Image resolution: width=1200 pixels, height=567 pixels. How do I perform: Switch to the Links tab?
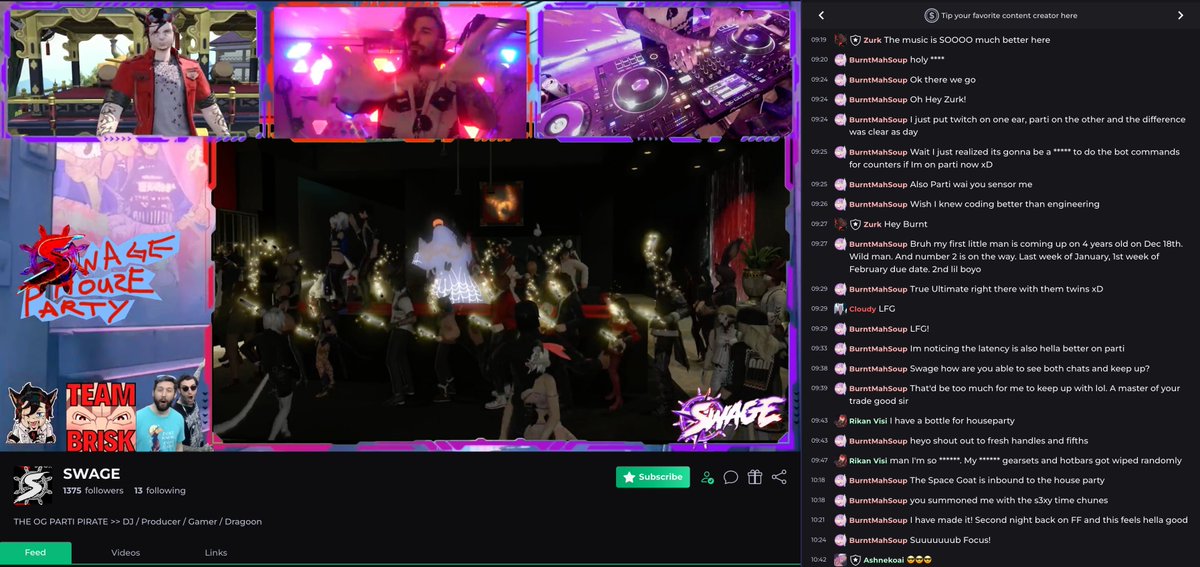point(216,553)
